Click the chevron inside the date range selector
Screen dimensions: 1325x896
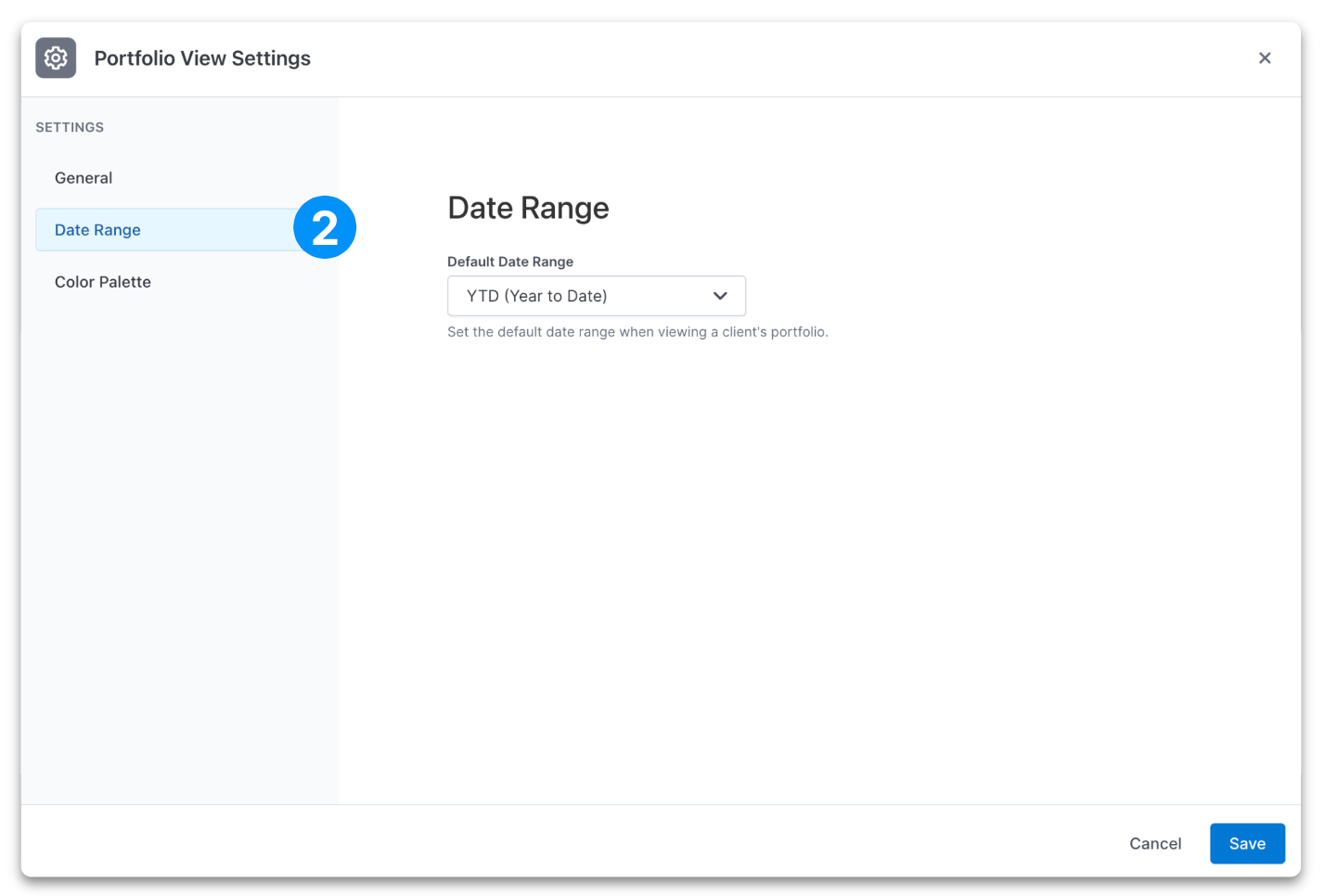tap(721, 295)
